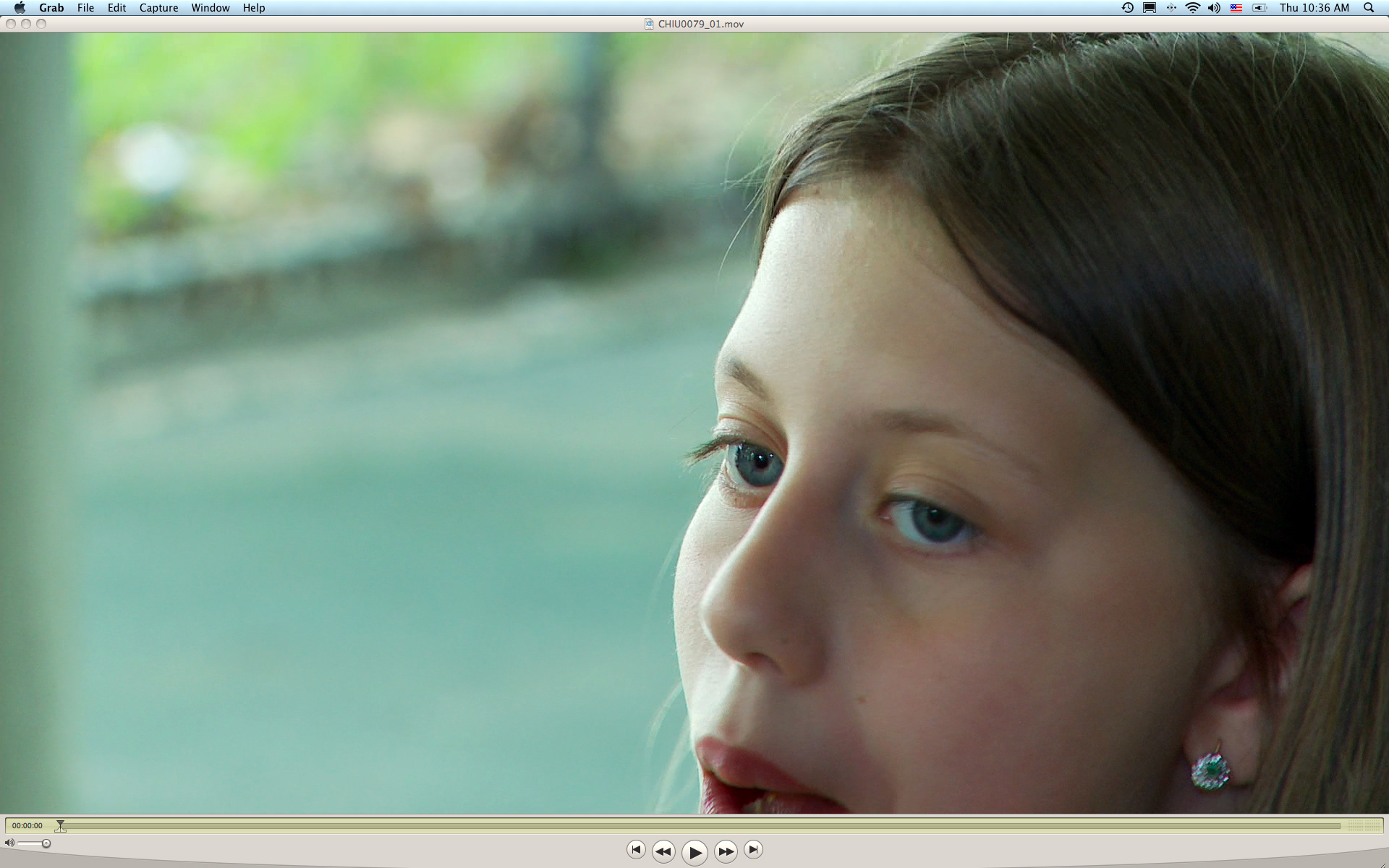Open the Apple menu
The width and height of the screenshot is (1389, 868).
pyautogui.click(x=20, y=8)
